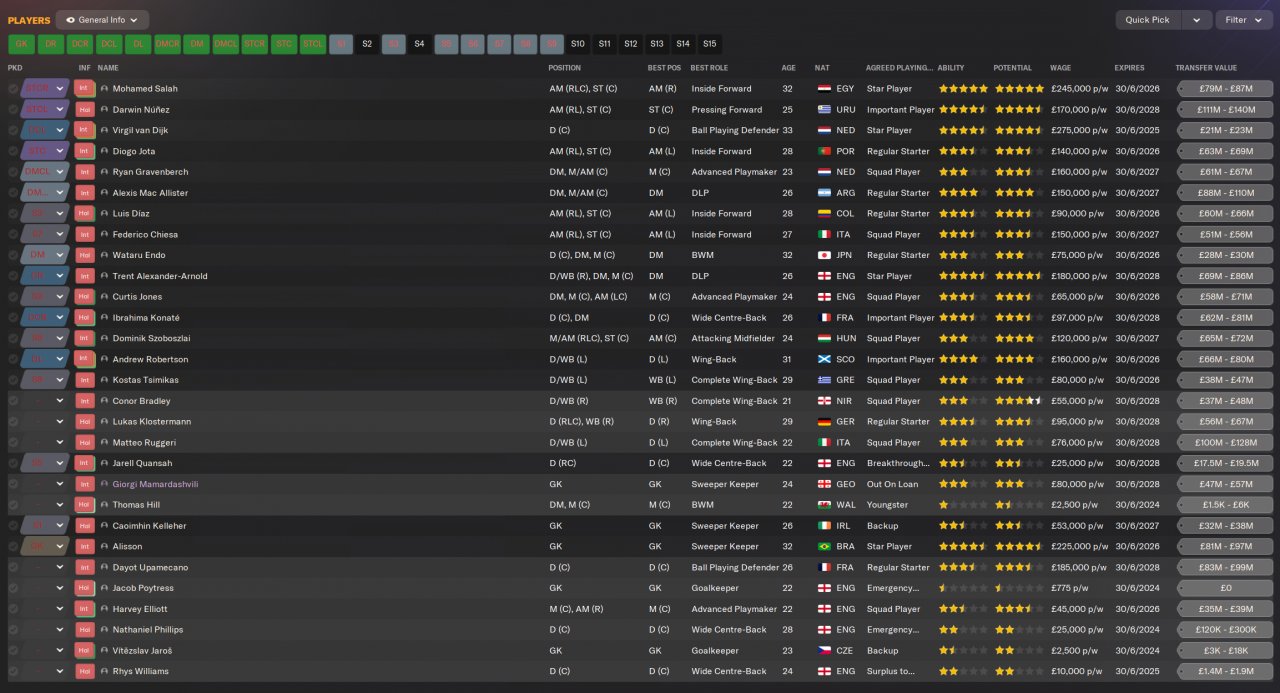Click the player profile icon beside Ryan Gravenberch

pyautogui.click(x=104, y=172)
